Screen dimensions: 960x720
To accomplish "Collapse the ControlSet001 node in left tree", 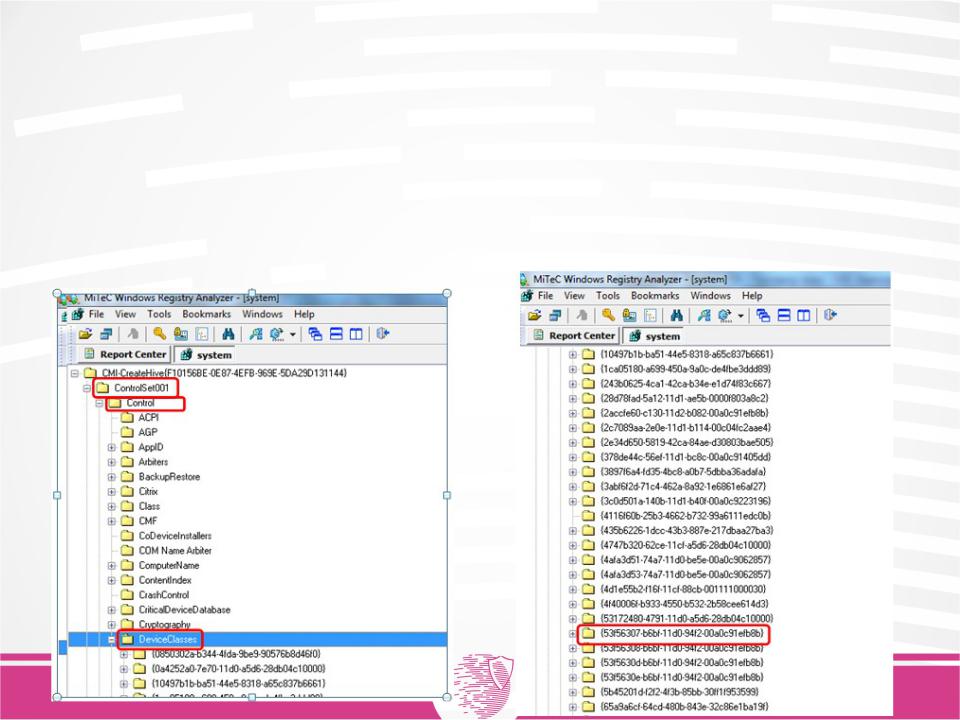I will (x=87, y=388).
